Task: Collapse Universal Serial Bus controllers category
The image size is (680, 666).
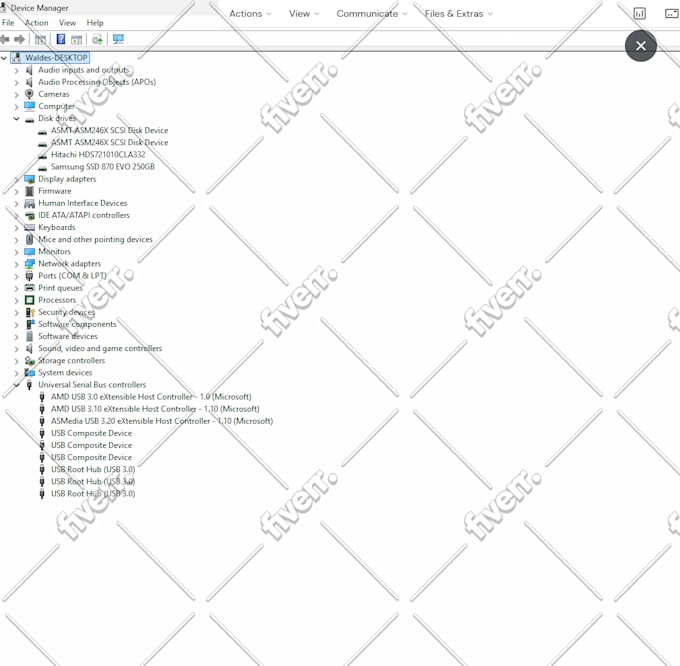Action: click(16, 385)
